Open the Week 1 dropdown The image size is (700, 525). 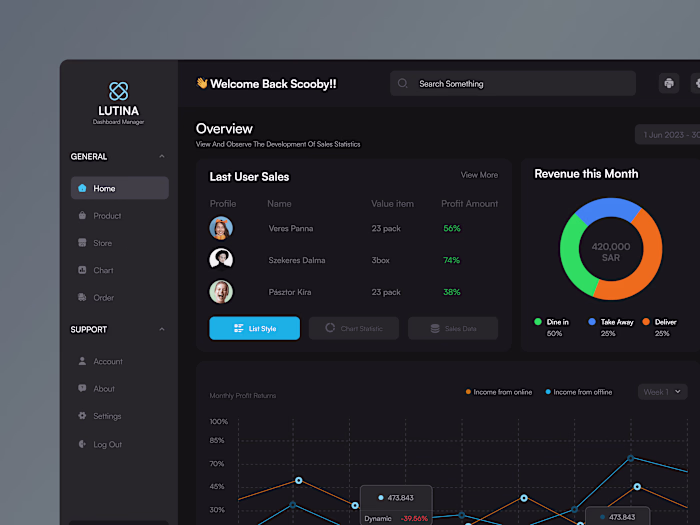[662, 392]
